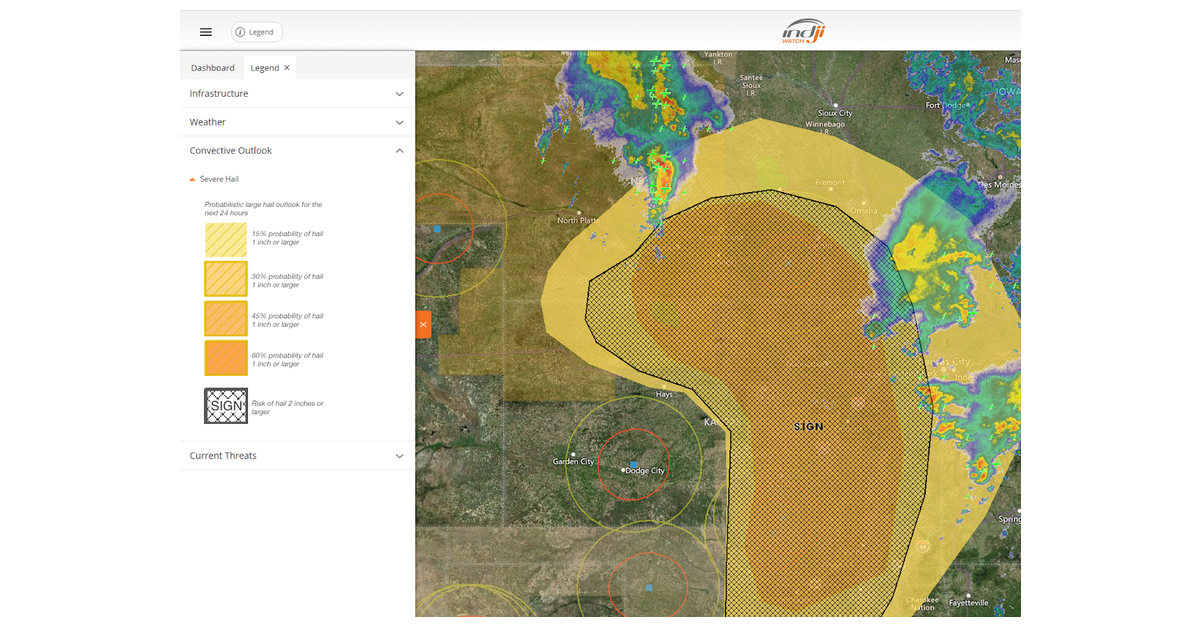1200x627 pixels.
Task: Collapse the Convective Outlook section
Action: pos(296,150)
